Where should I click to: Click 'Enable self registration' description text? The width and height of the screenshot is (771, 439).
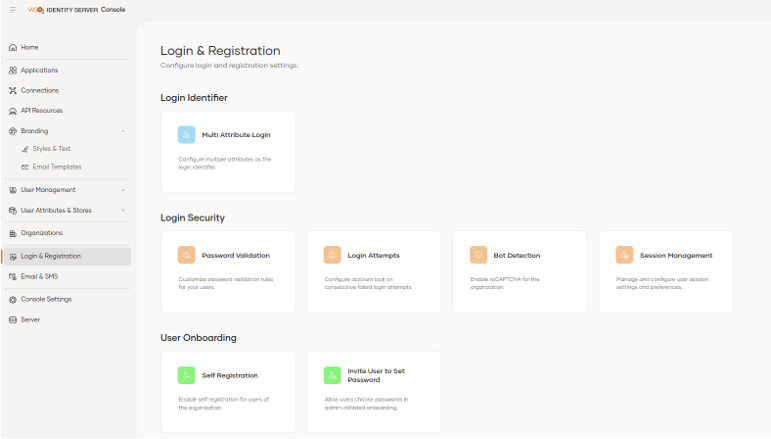[224, 404]
